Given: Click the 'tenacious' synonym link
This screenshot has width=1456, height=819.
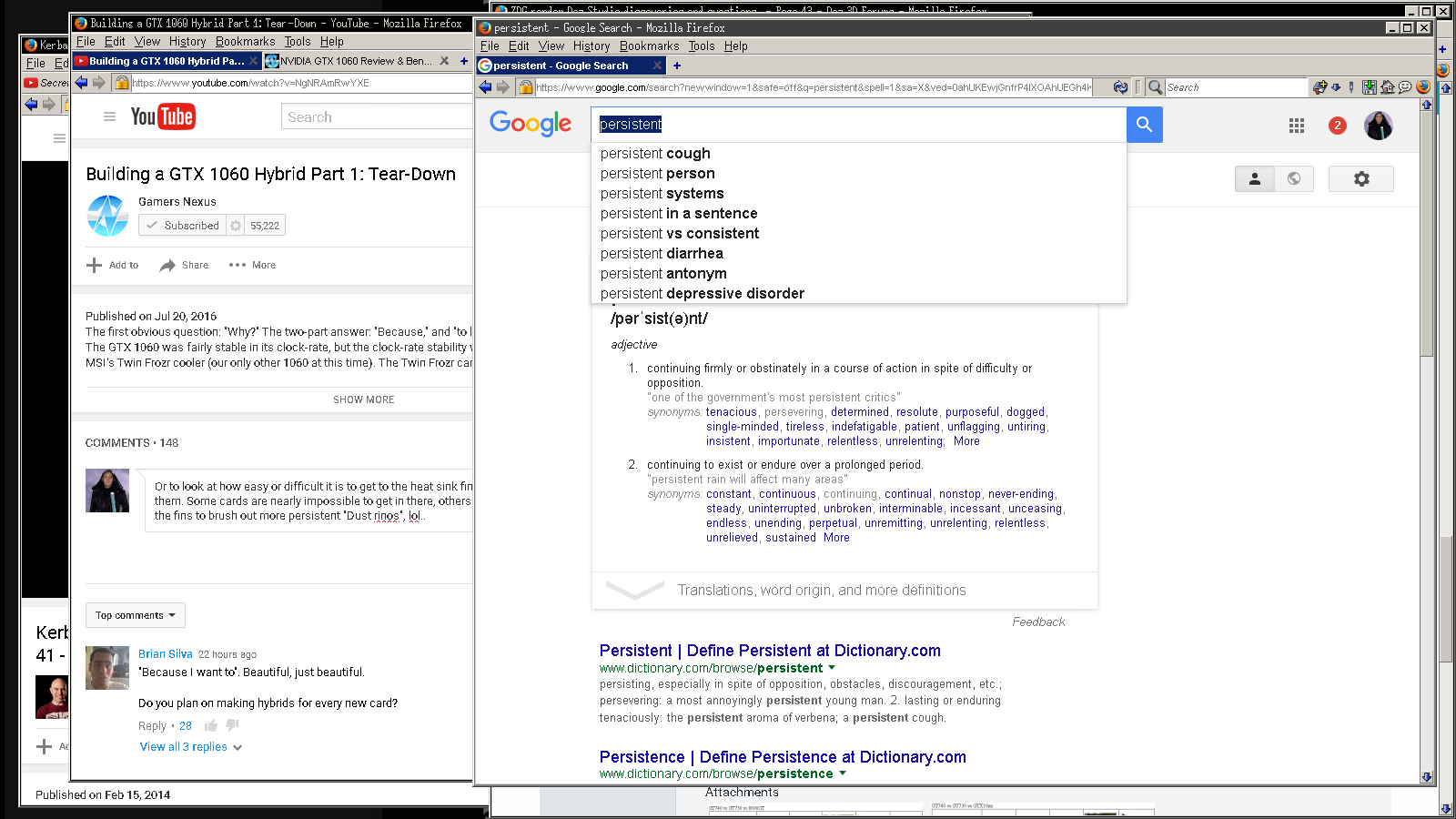Looking at the screenshot, I should coord(732,412).
